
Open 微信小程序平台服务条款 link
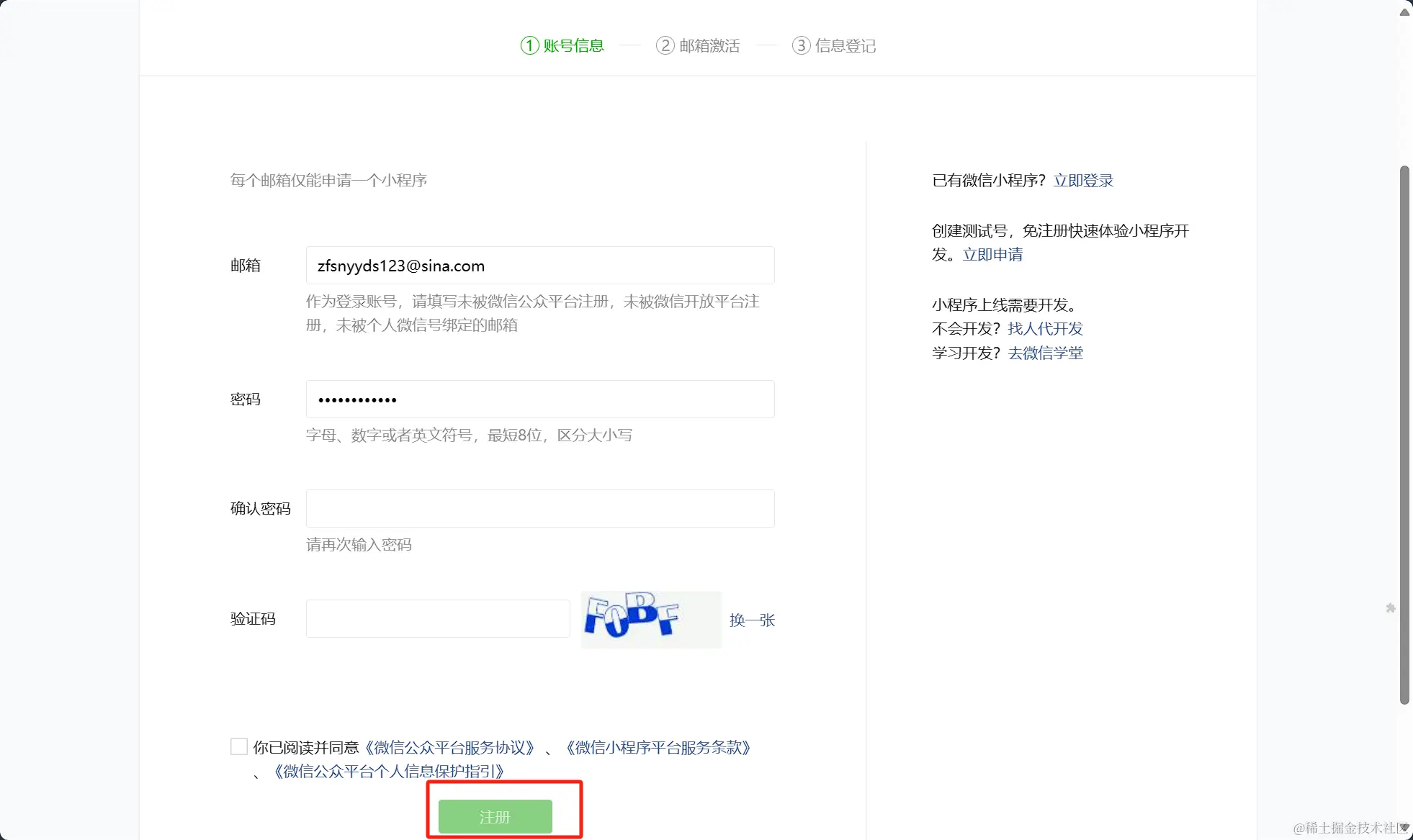pyautogui.click(x=658, y=748)
